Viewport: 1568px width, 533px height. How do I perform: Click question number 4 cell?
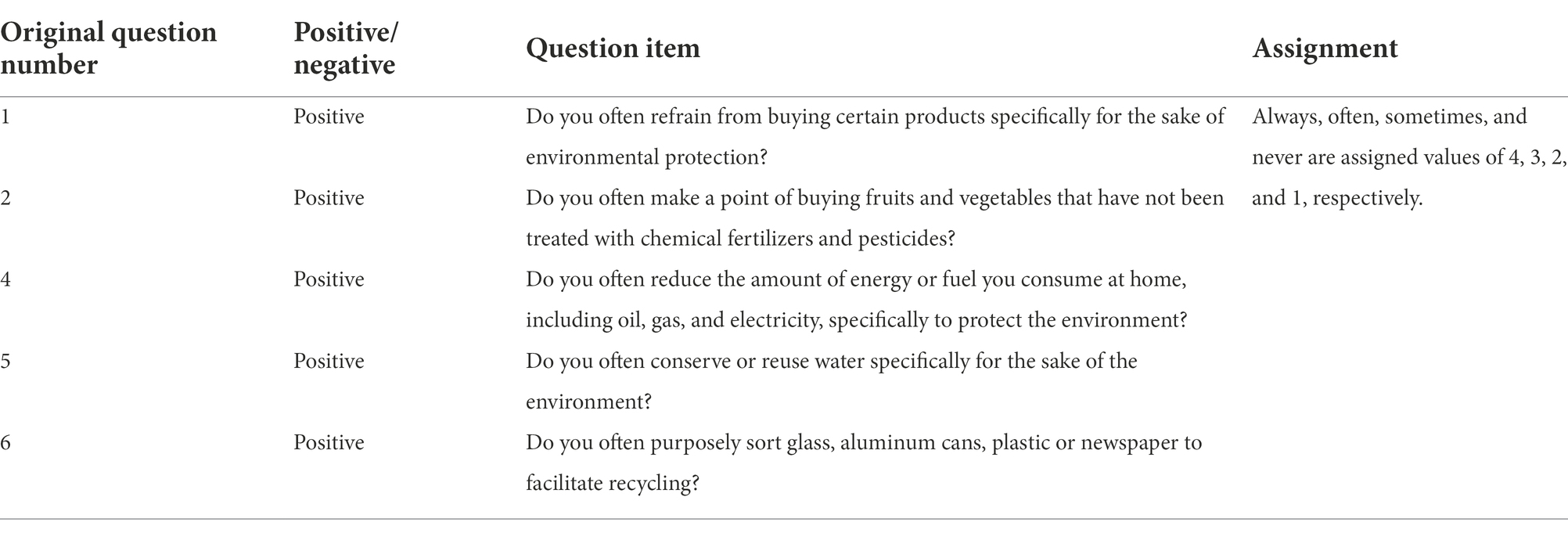click(x=5, y=279)
